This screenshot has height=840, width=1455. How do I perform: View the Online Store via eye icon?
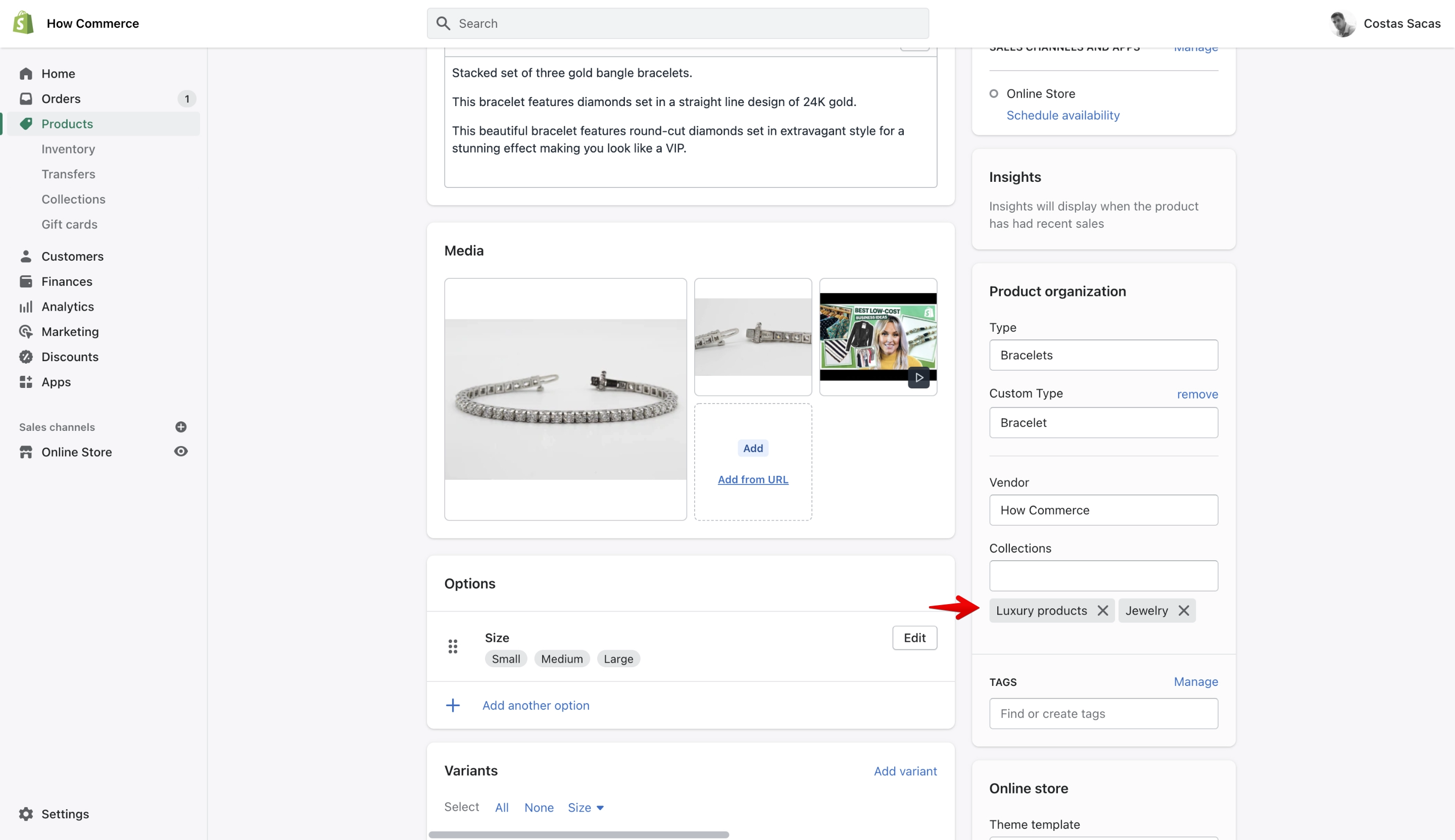coord(180,452)
